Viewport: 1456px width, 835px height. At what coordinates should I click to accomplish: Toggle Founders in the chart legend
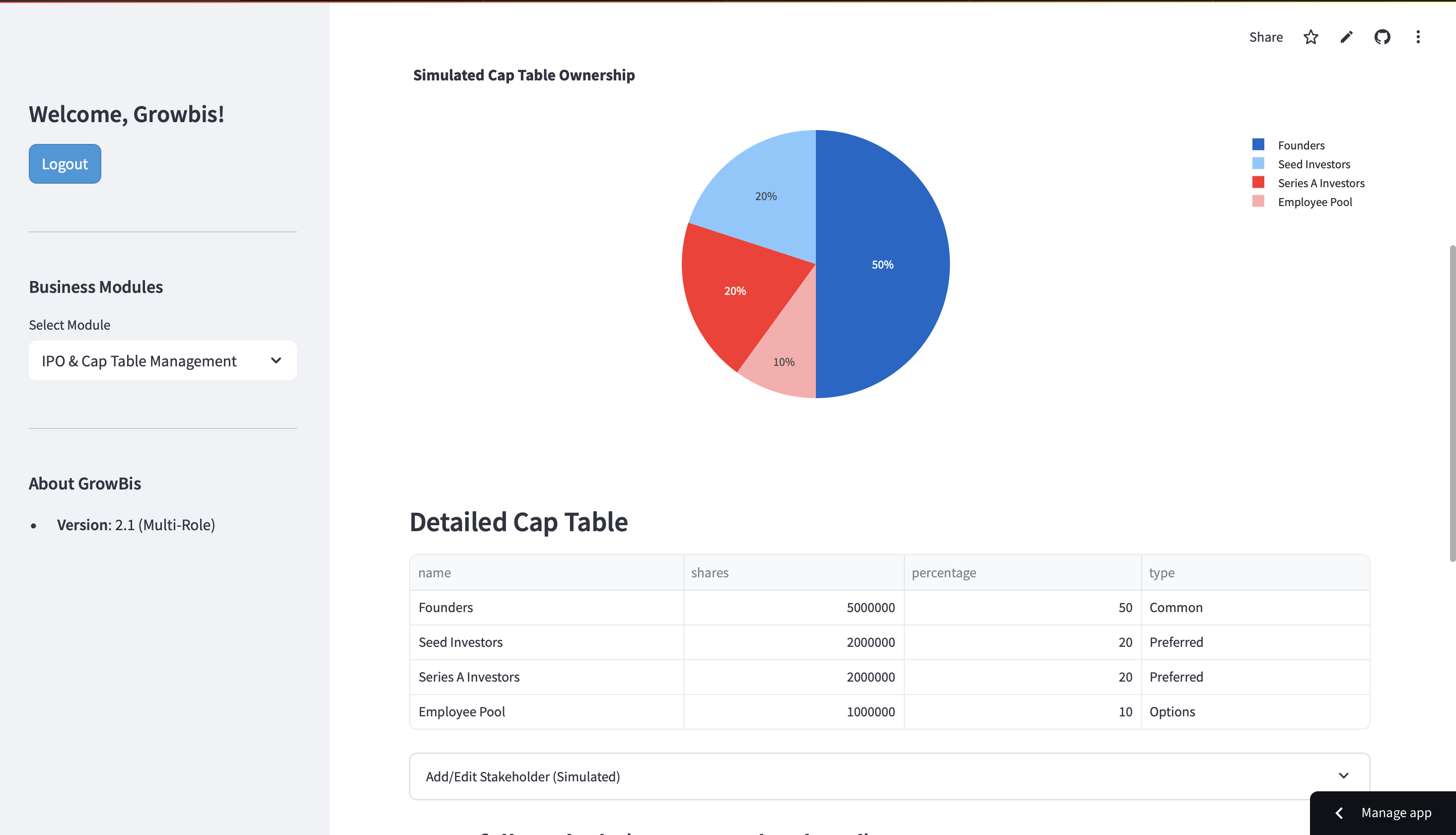coord(1301,145)
